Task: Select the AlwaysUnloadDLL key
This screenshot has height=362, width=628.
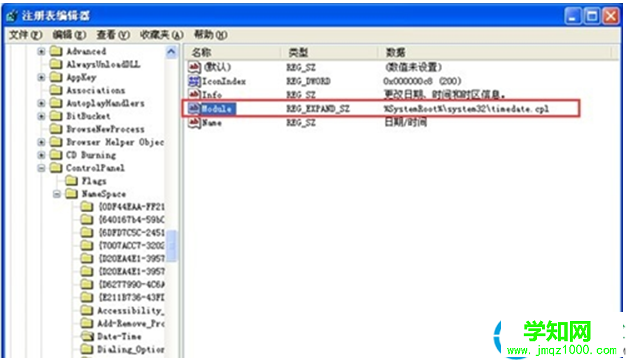Action: click(103, 64)
